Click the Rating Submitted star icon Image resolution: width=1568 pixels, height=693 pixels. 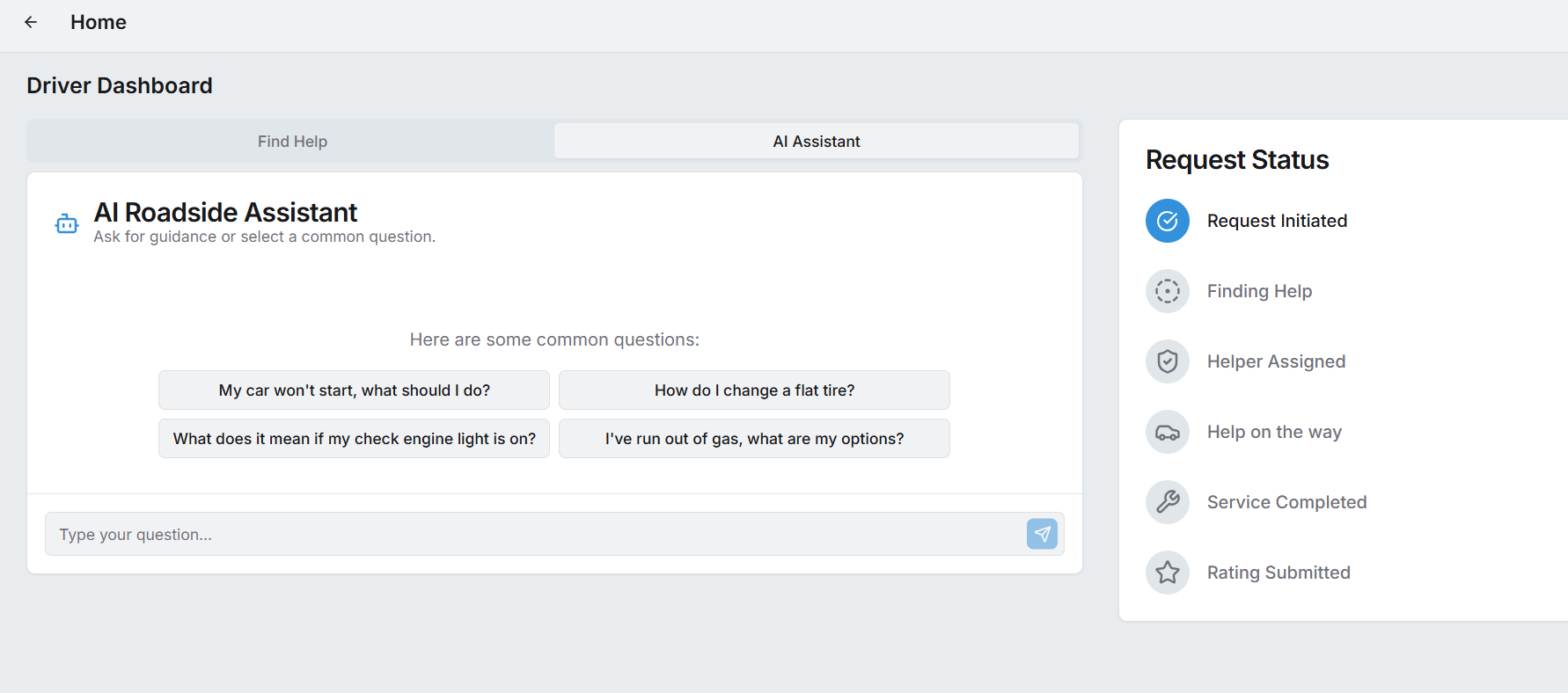pyautogui.click(x=1167, y=573)
